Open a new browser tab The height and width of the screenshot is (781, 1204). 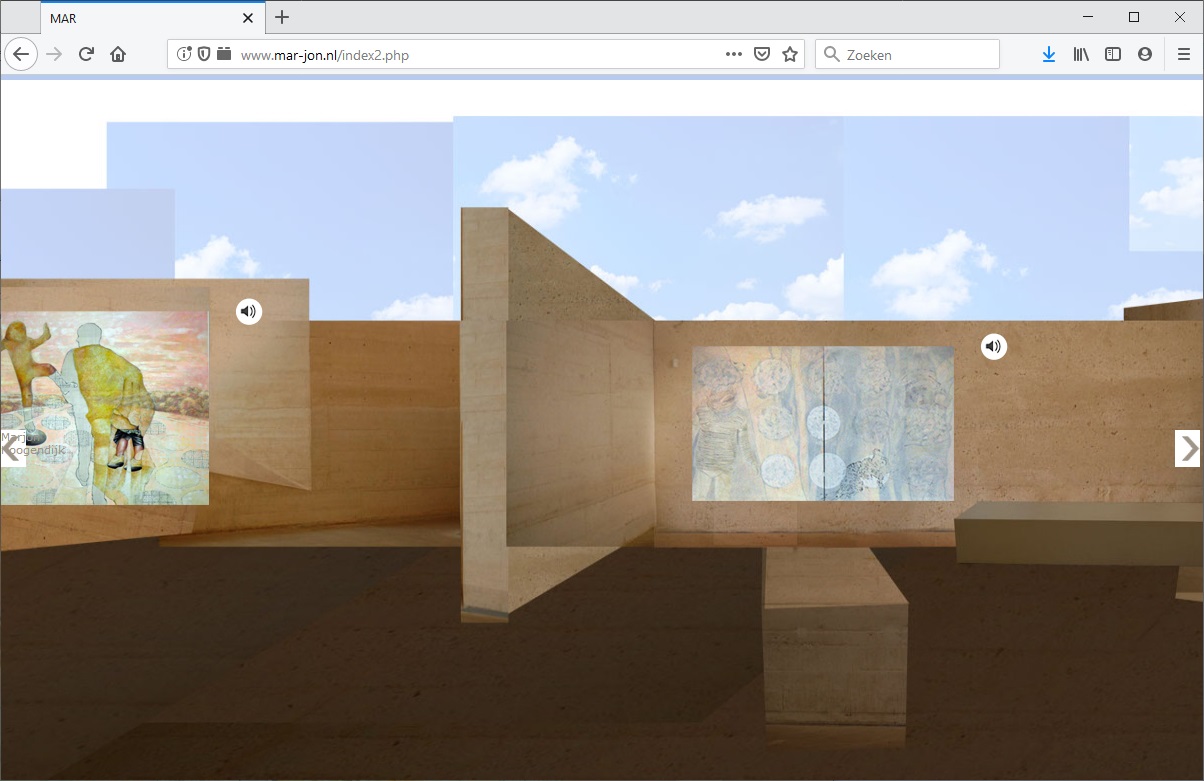[x=282, y=18]
